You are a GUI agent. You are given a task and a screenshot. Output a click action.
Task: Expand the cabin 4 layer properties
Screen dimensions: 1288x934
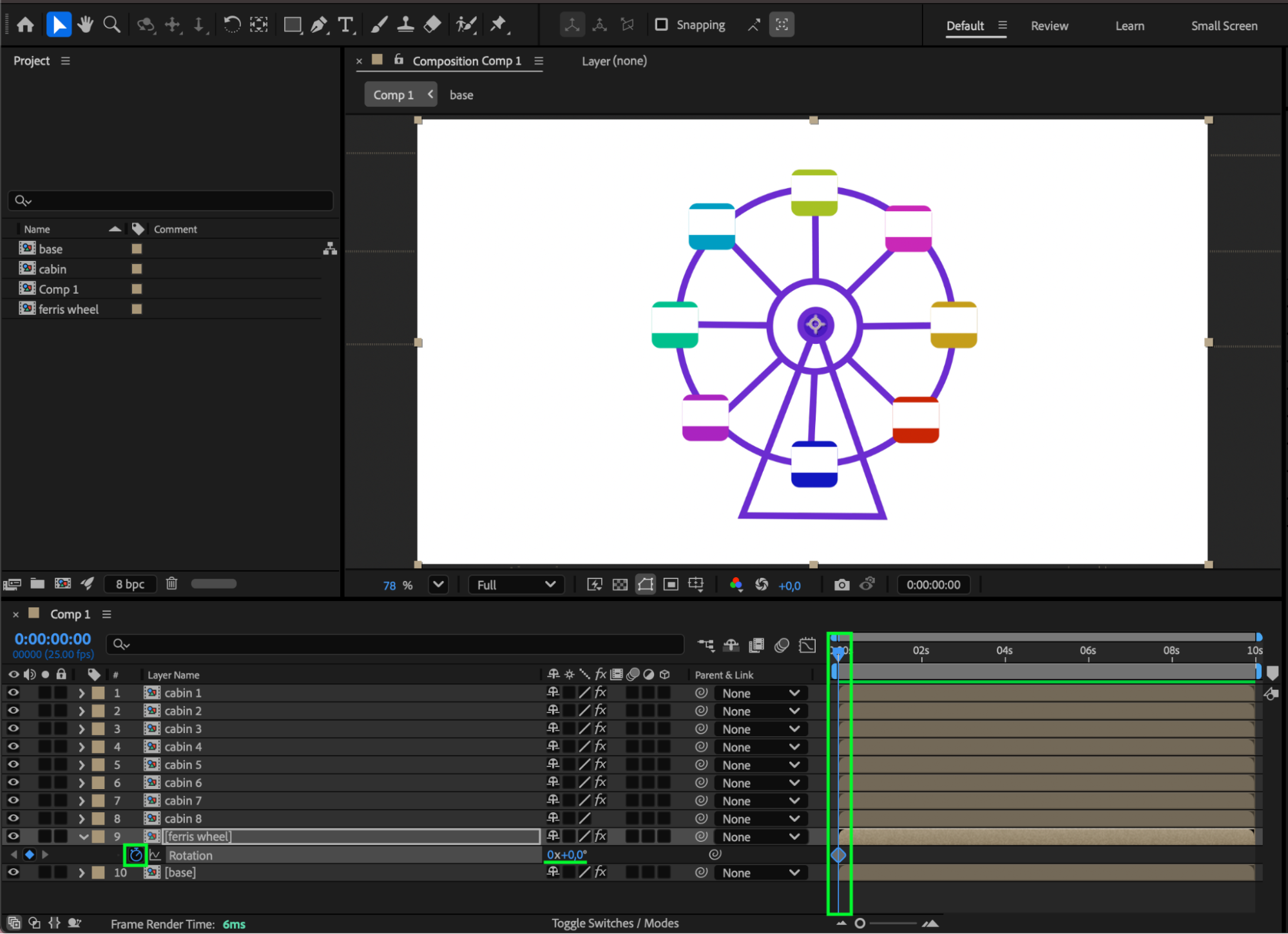81,747
